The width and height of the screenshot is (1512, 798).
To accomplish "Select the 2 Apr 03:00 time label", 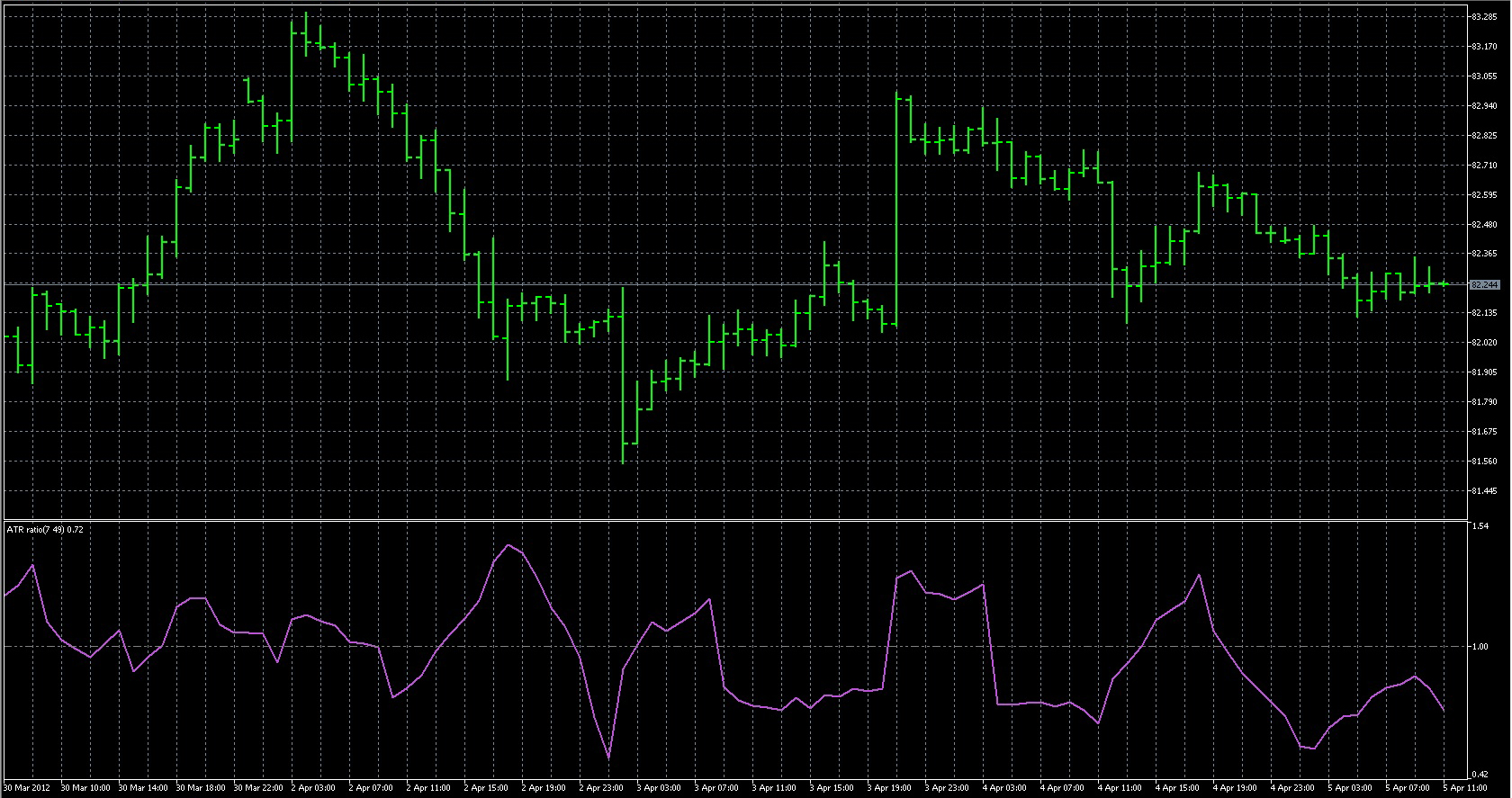I will (313, 788).
